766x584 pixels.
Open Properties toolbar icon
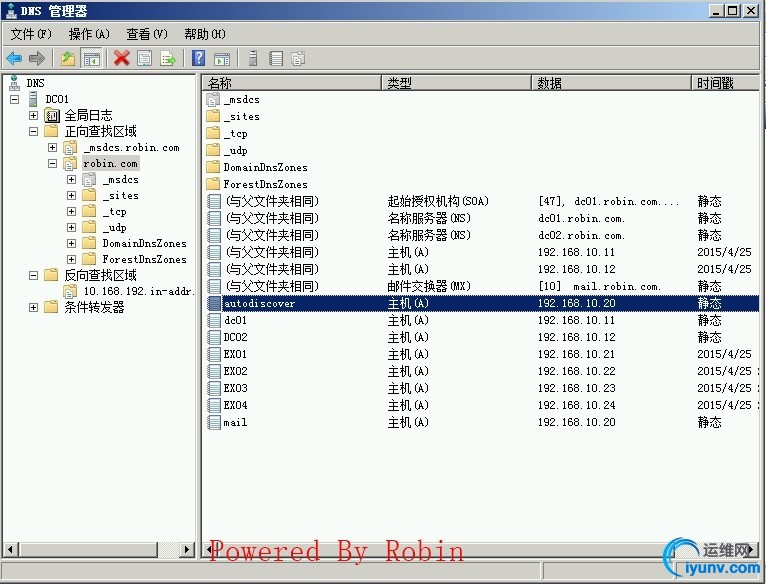[145, 59]
